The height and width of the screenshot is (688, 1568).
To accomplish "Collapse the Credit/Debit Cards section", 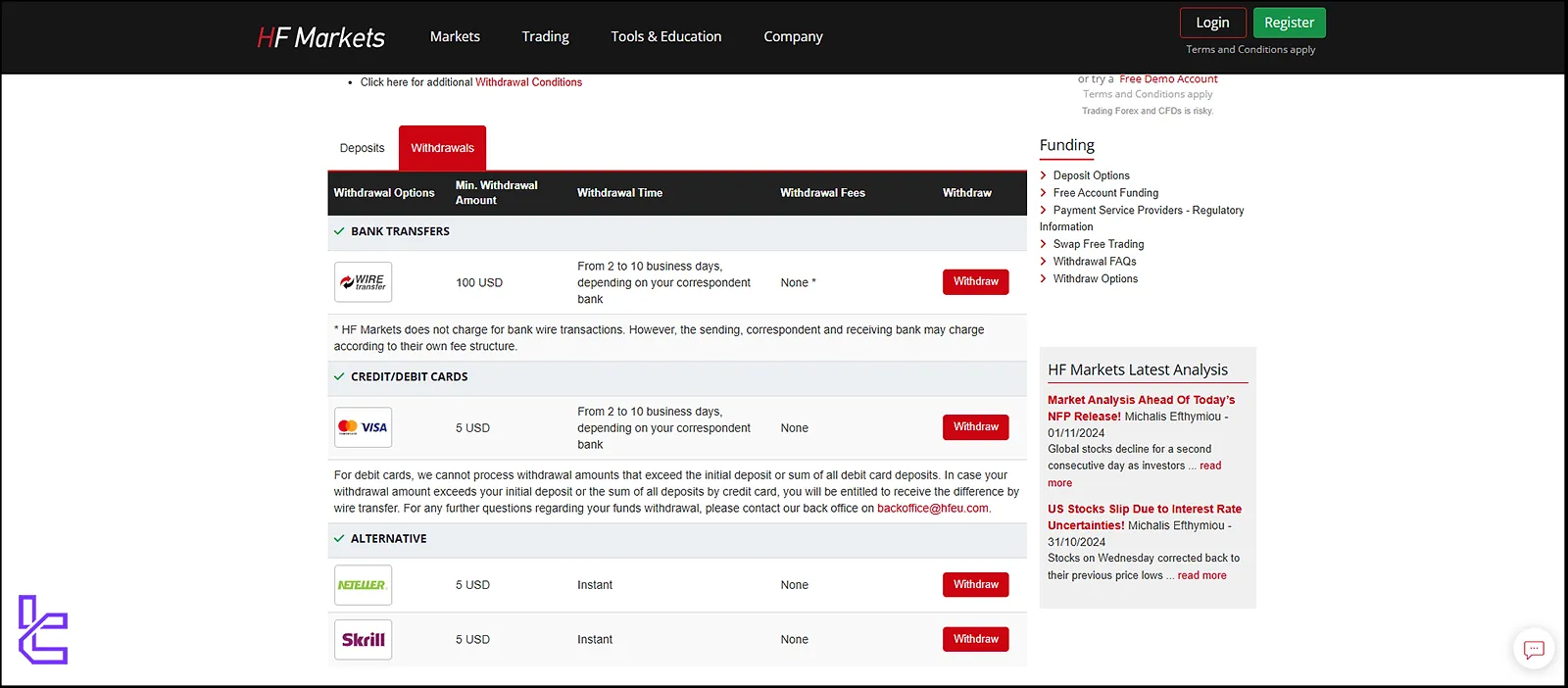I will [x=339, y=376].
